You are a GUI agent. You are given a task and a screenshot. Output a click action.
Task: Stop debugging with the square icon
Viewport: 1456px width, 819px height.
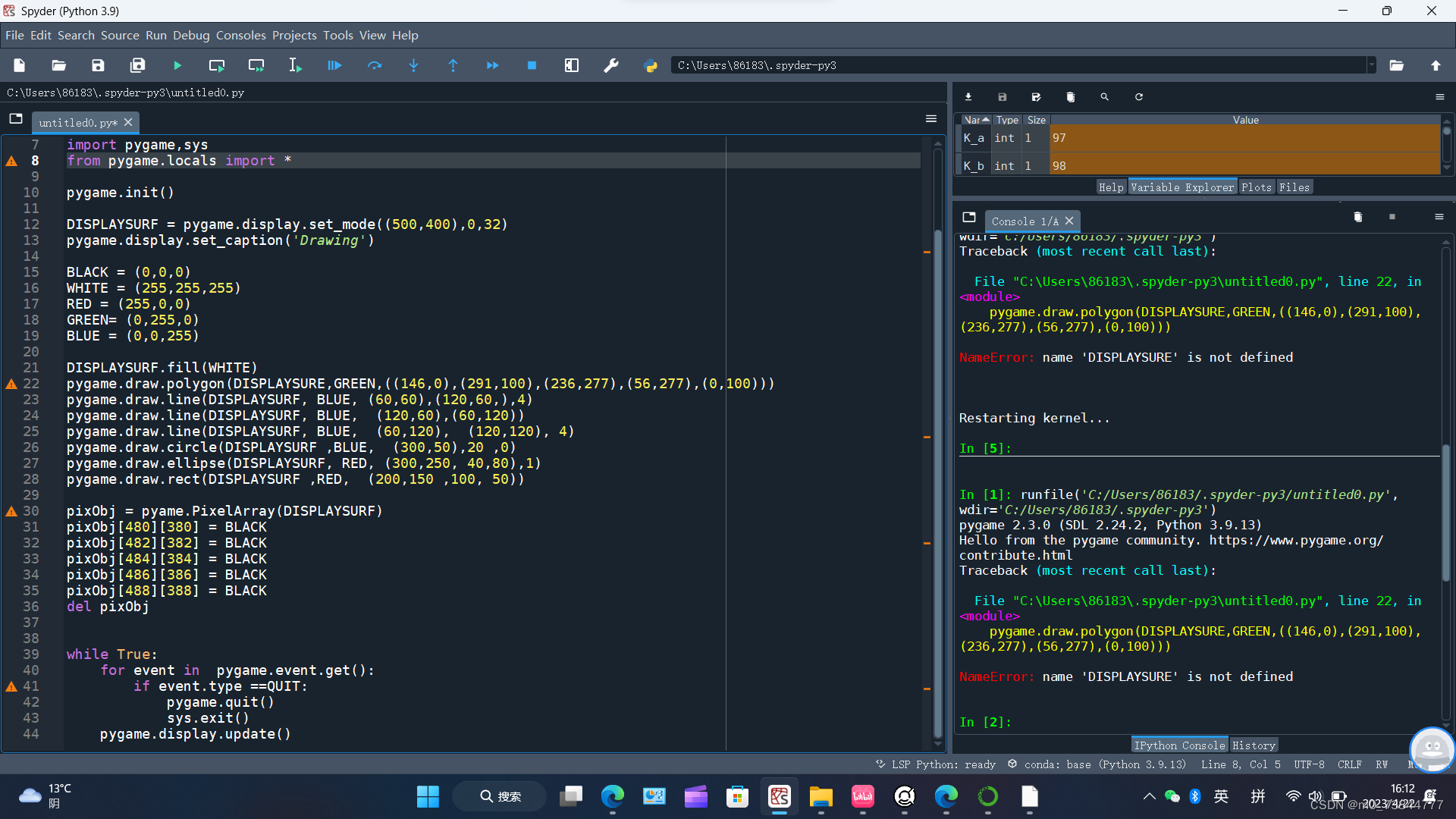tap(532, 66)
